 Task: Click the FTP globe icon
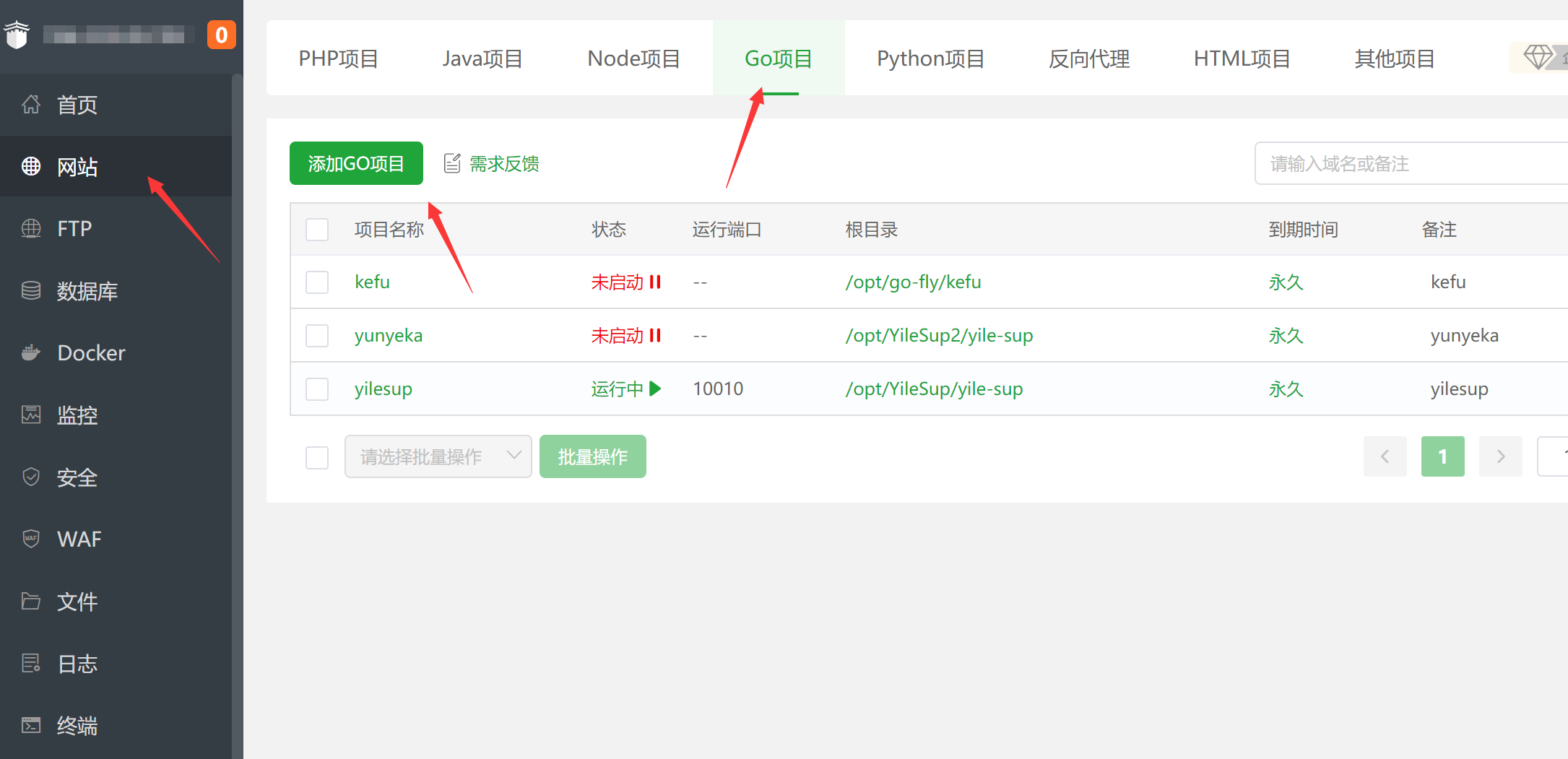[31, 229]
